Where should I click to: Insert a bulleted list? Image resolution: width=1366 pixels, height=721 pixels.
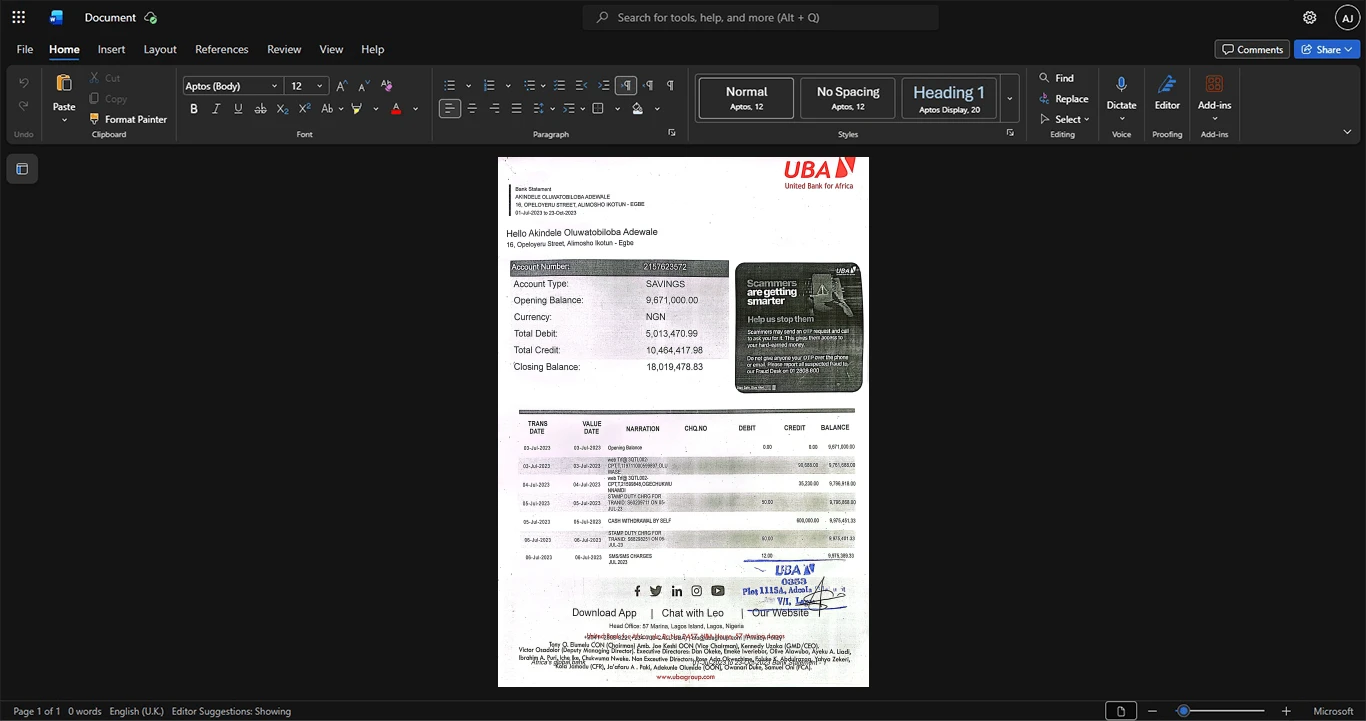click(x=450, y=86)
